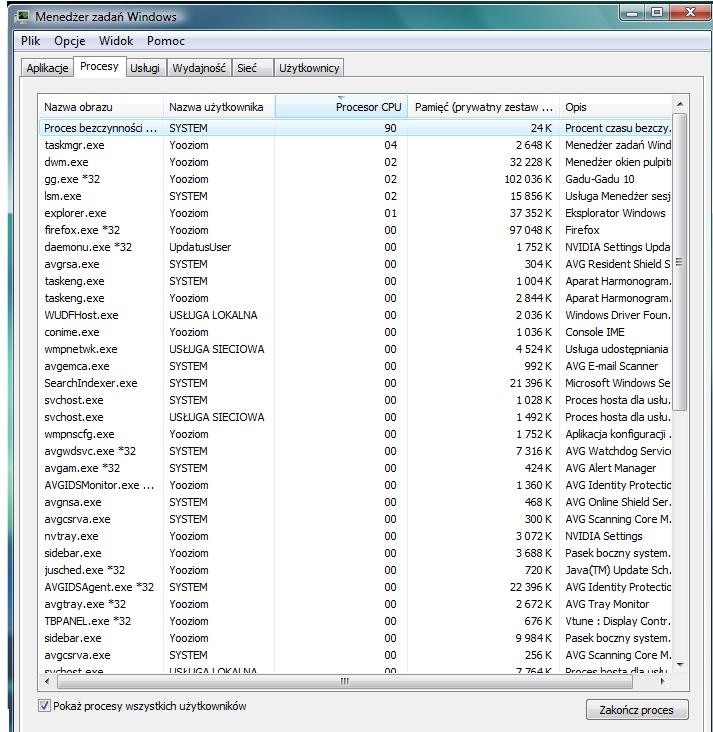This screenshot has width=713, height=732.
Task: Select the 'jusched.exe *32' process
Action: tap(356, 570)
